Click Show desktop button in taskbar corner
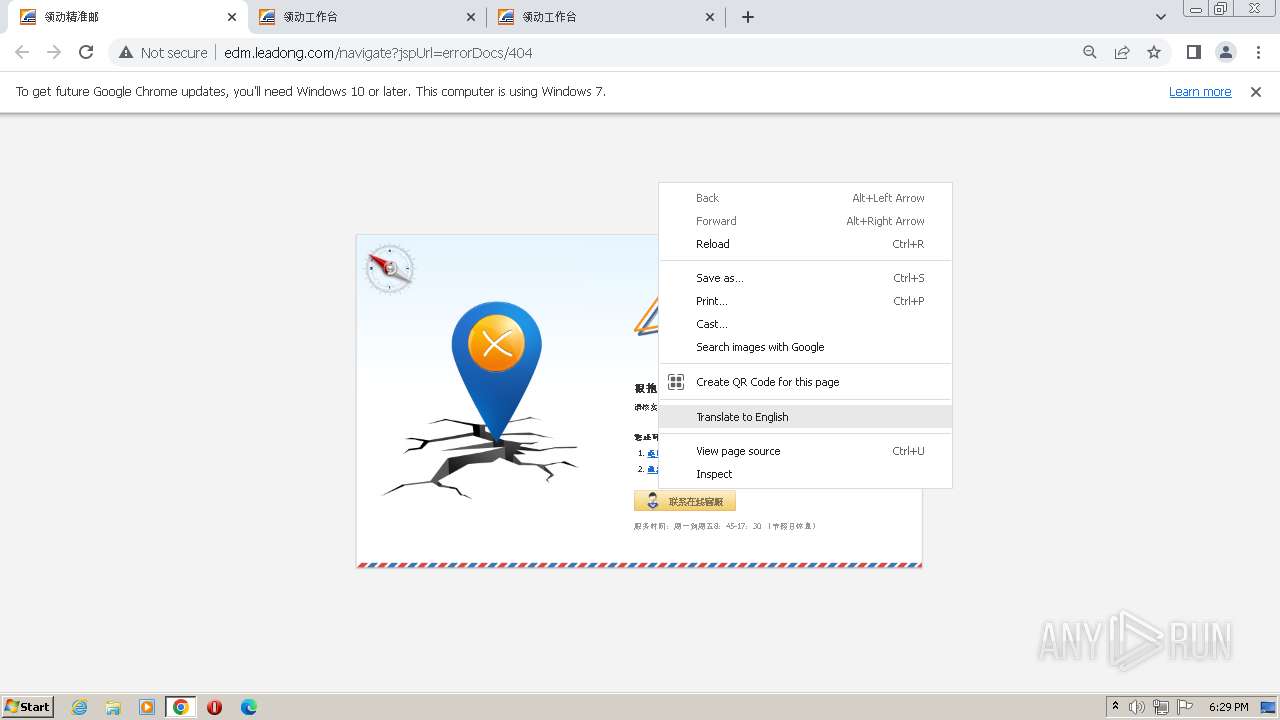Image resolution: width=1280 pixels, height=720 pixels. click(1269, 707)
